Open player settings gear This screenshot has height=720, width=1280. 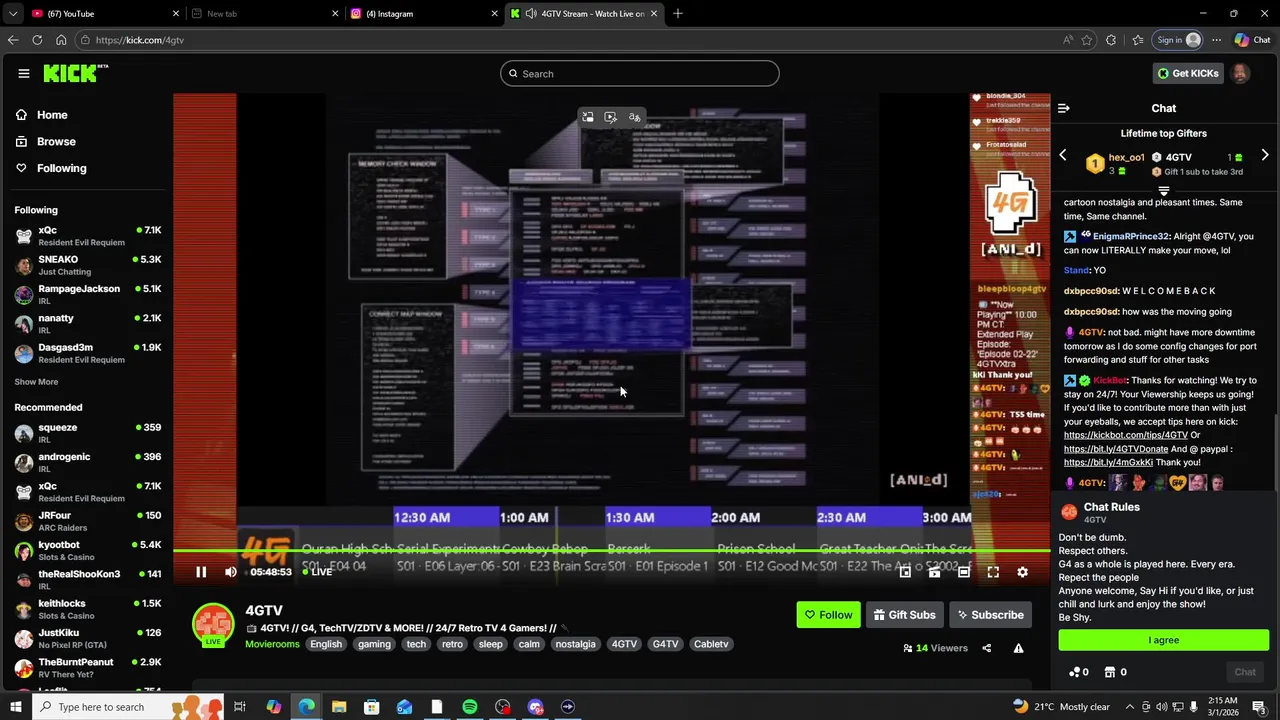(1022, 572)
